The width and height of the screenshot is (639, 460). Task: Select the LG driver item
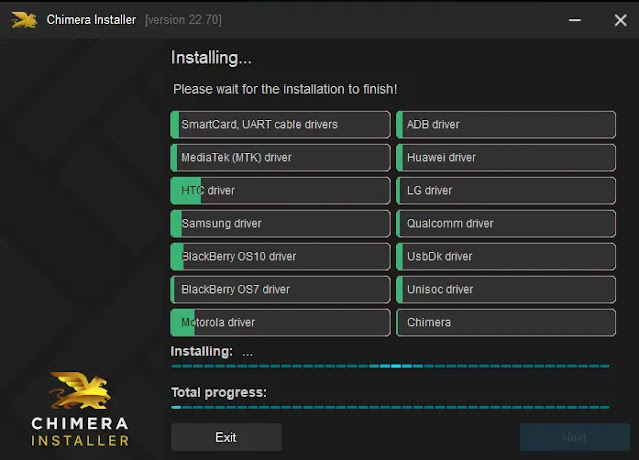[x=506, y=191]
